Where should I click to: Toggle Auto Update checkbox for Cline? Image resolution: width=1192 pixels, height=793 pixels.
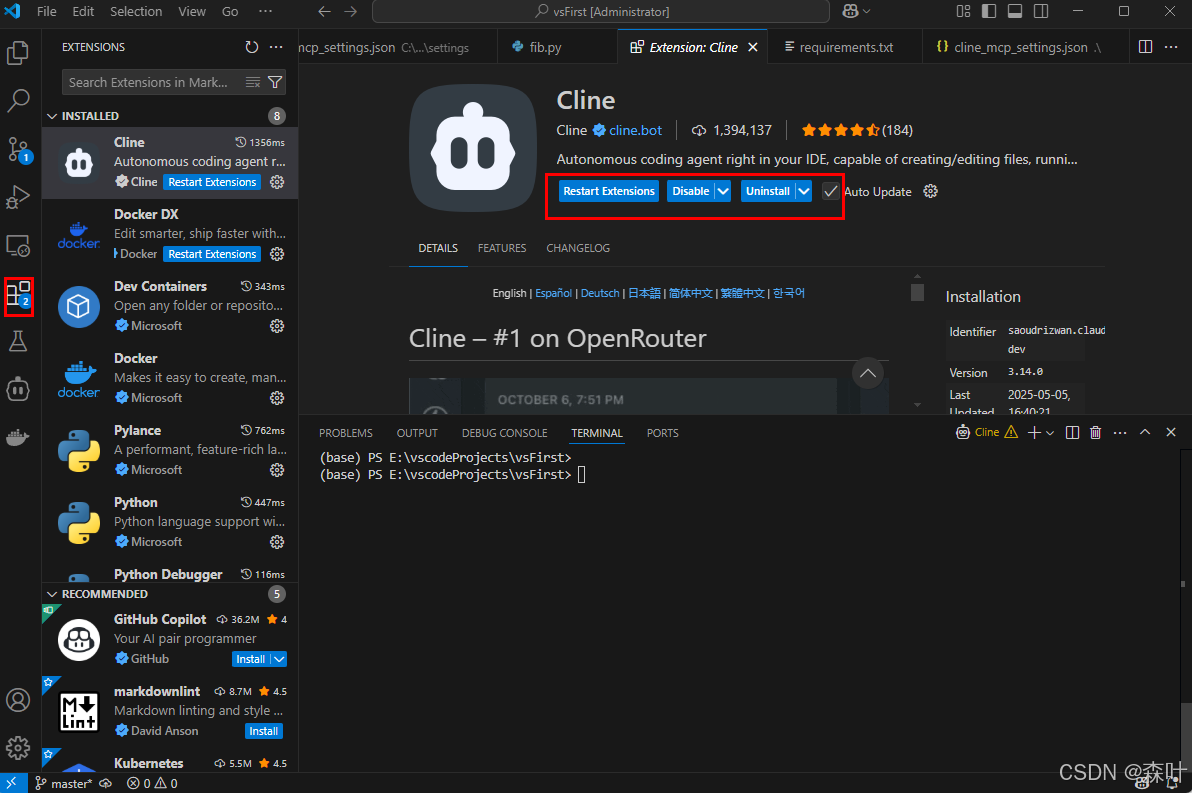pos(830,192)
